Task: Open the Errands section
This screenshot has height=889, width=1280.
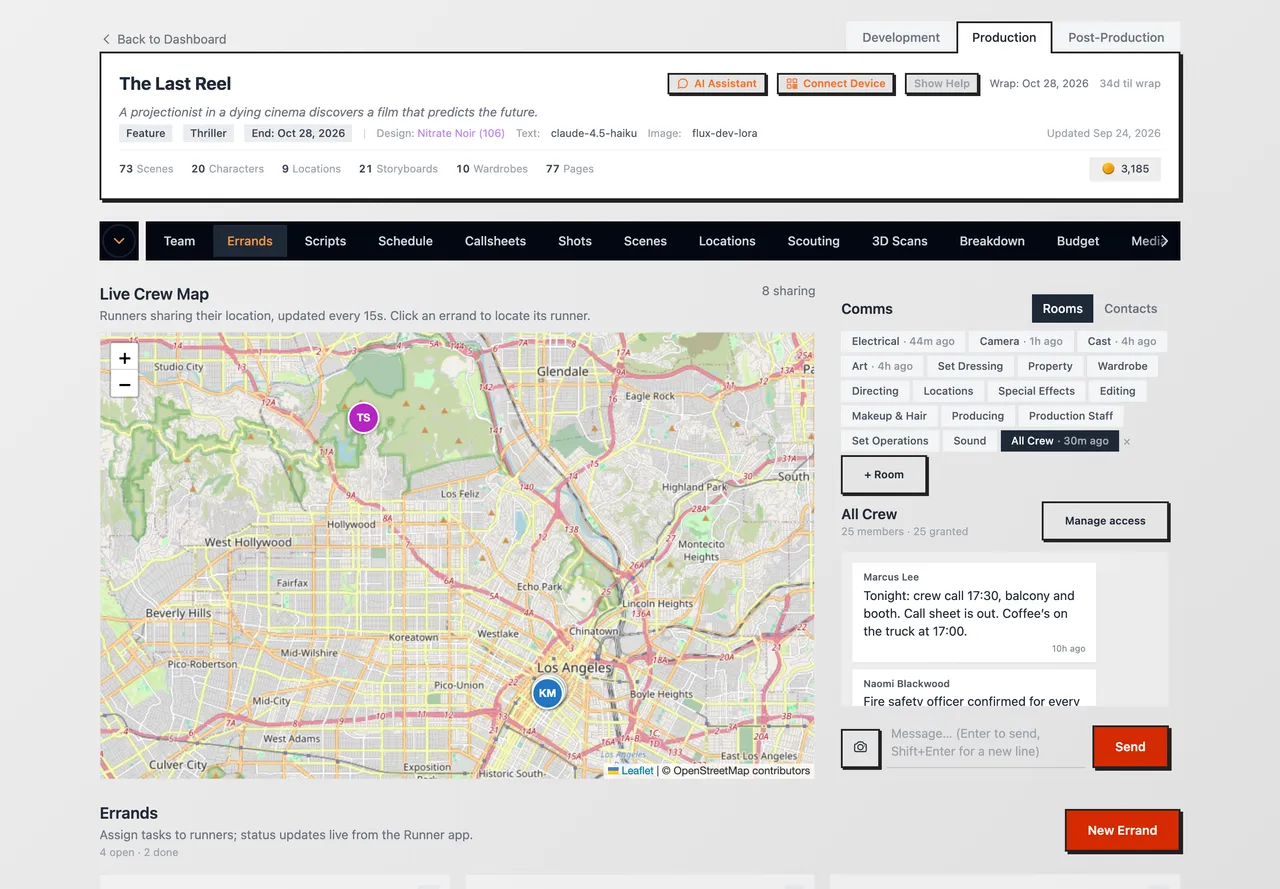Action: click(x=250, y=241)
